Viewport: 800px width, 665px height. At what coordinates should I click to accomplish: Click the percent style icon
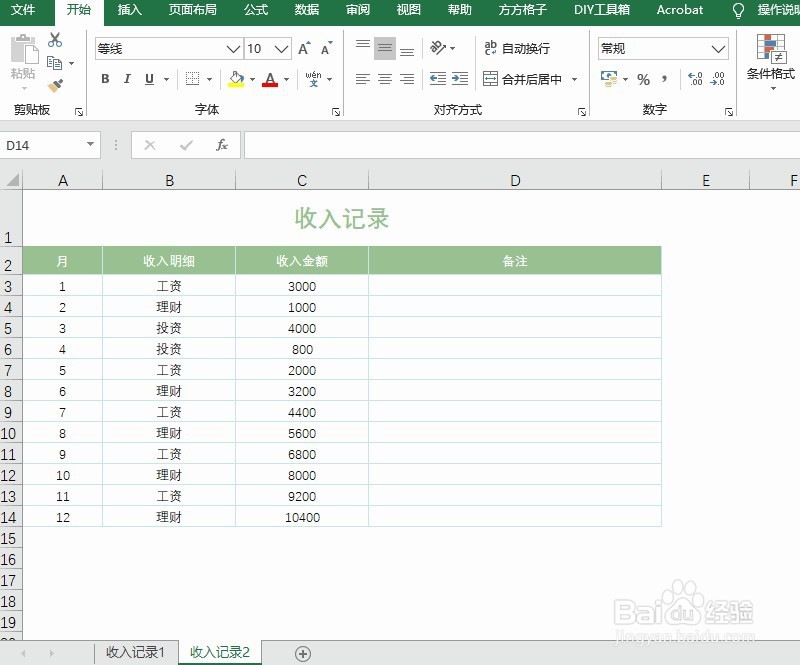643,79
